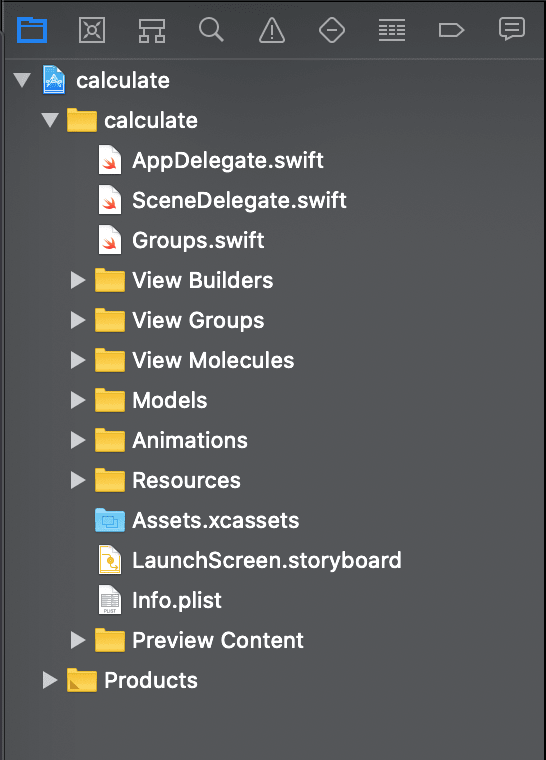Open the Symbol navigator hierarchy icon
This screenshot has height=760, width=546.
point(152,31)
